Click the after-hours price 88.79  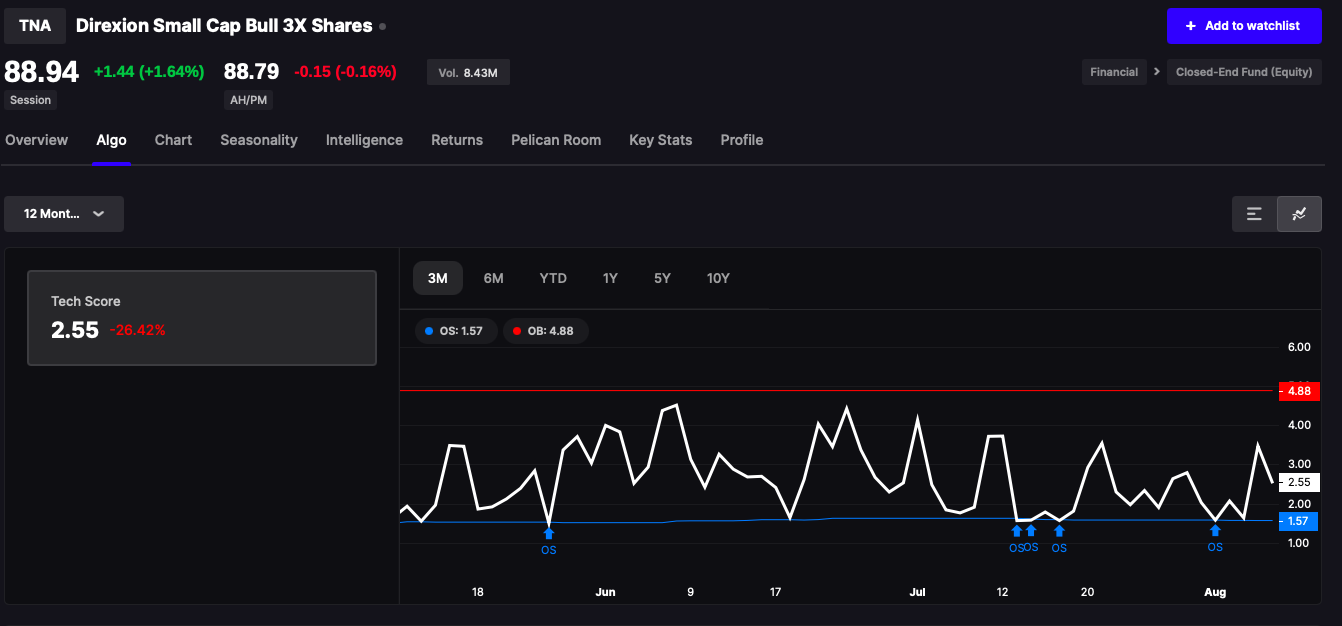251,72
